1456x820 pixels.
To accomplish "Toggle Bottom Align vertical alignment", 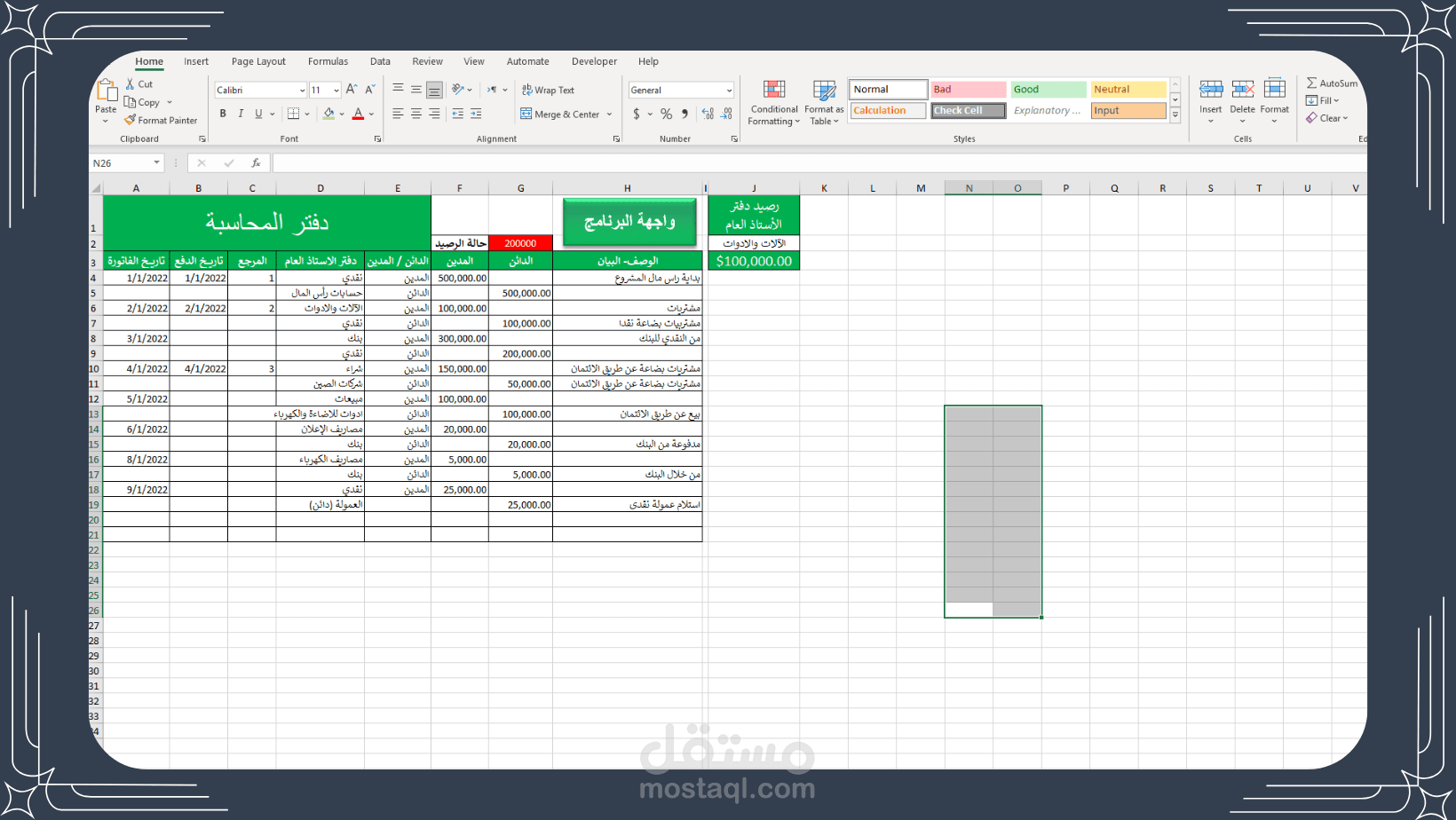I will pyautogui.click(x=434, y=90).
